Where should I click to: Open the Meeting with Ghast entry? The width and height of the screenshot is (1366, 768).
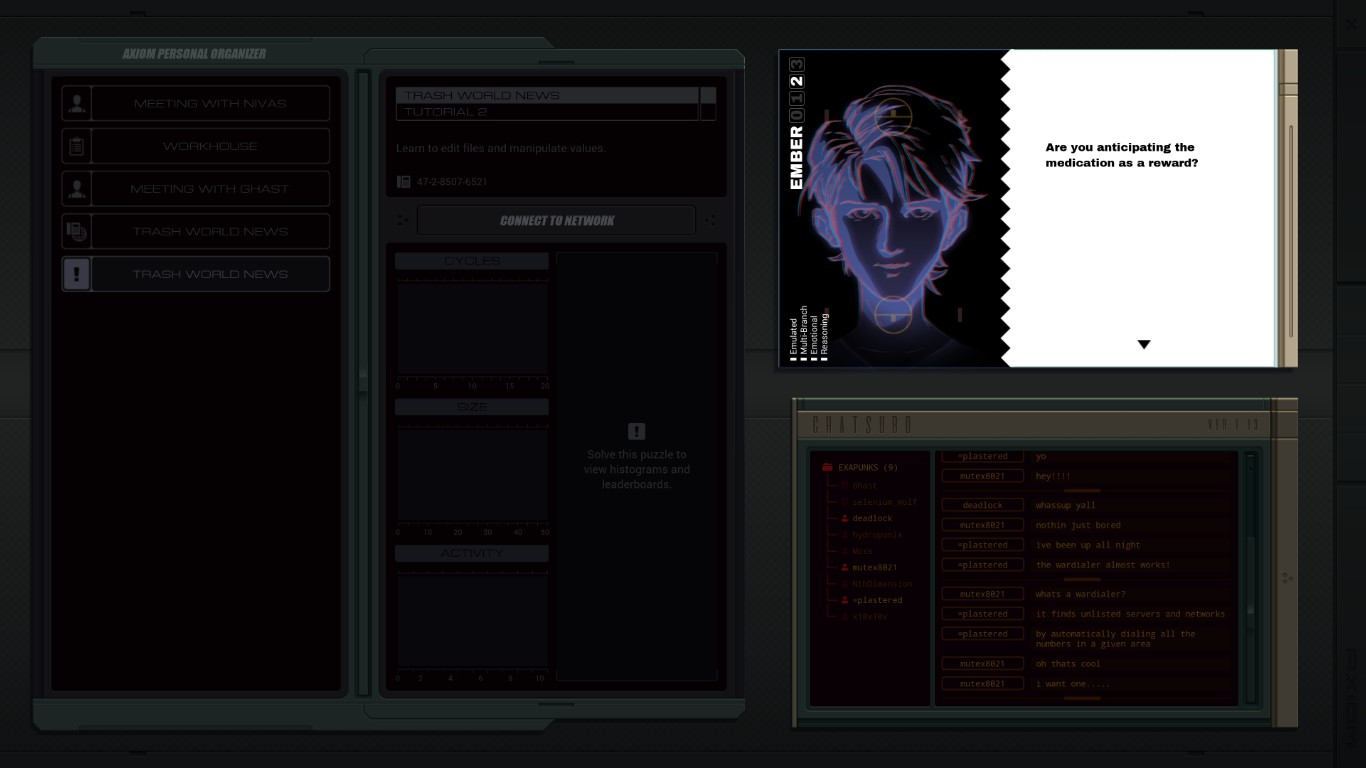(x=210, y=188)
